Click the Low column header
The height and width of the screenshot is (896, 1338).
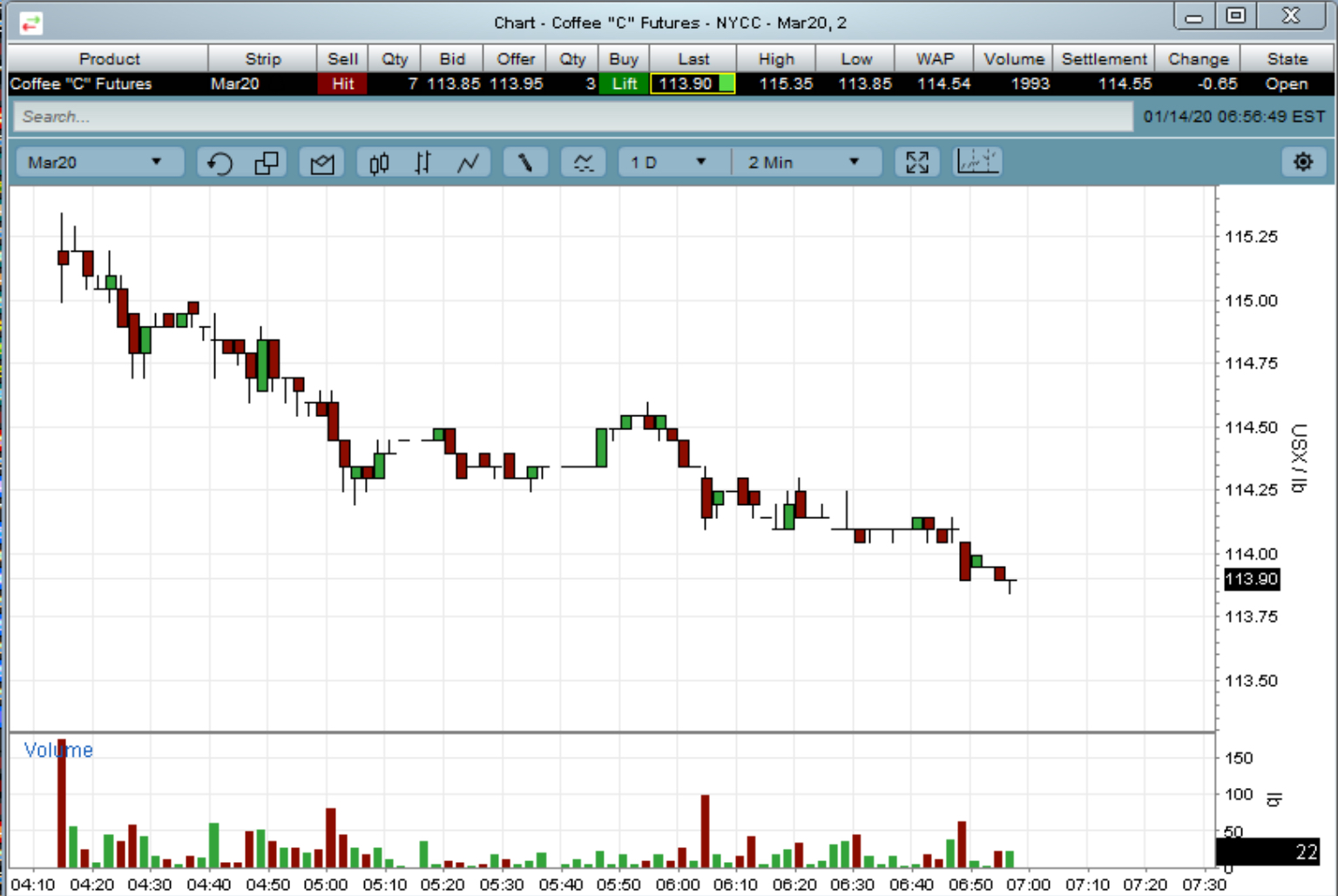coord(856,59)
